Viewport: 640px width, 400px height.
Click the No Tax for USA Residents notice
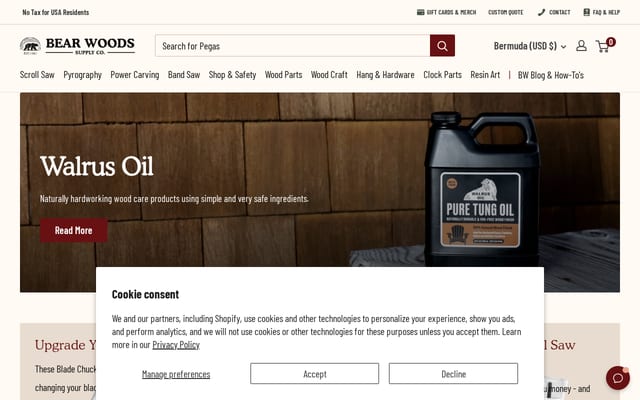(56, 12)
